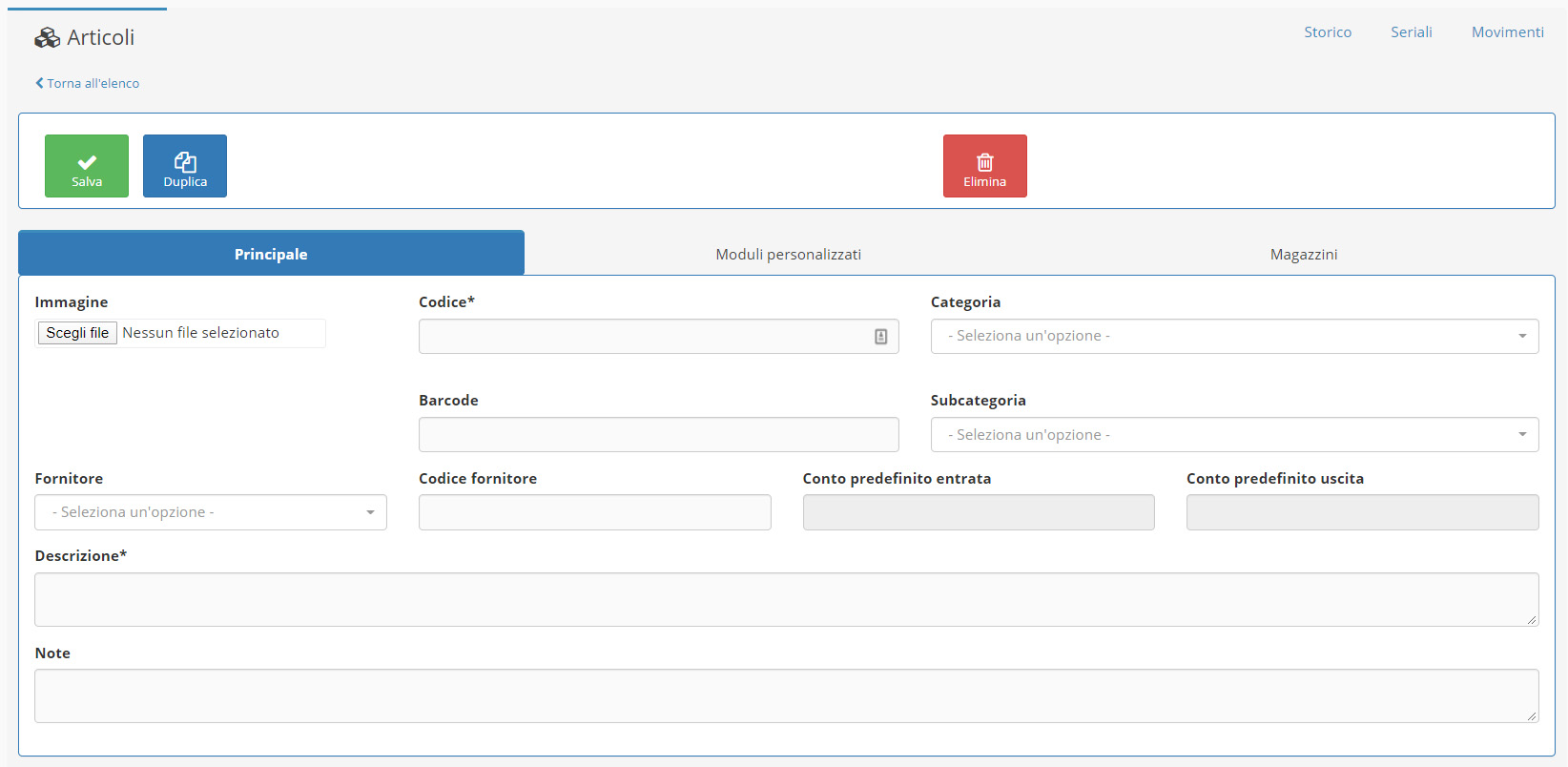Click the Descrizione text area

(x=786, y=599)
